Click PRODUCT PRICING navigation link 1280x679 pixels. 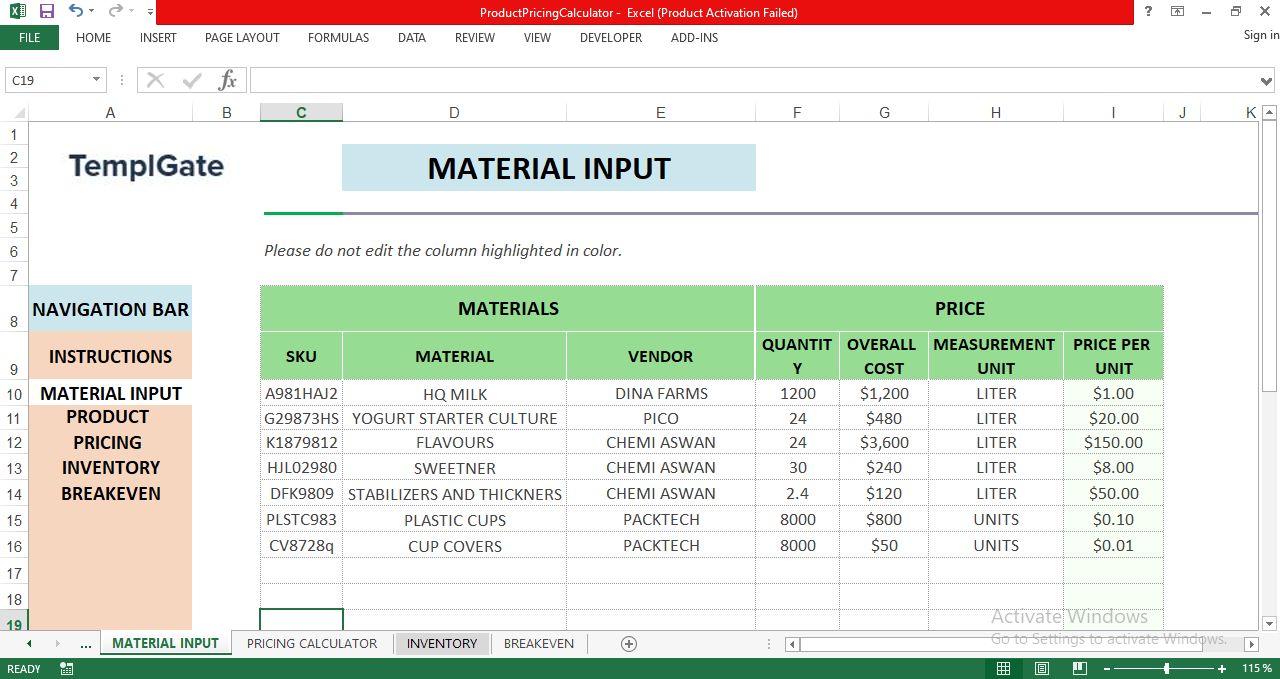(108, 430)
